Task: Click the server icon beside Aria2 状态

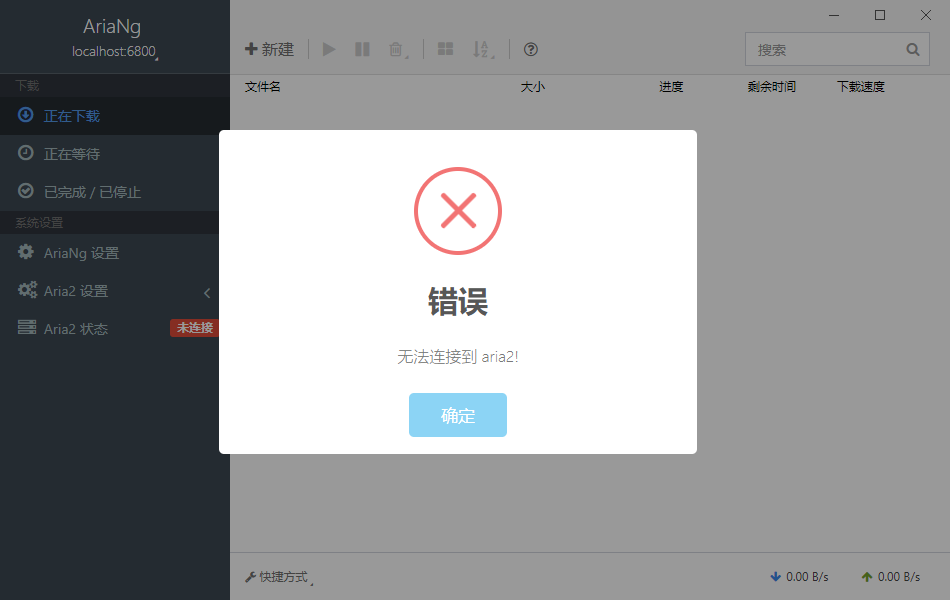Action: pyautogui.click(x=27, y=327)
